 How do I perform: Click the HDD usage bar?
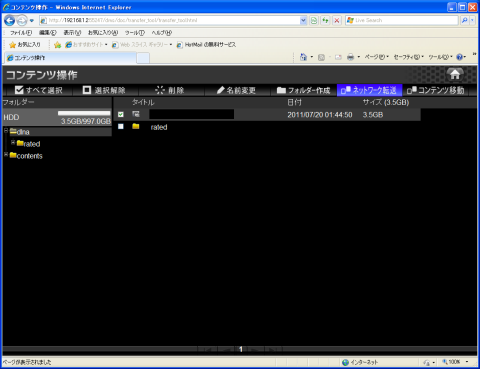84,113
